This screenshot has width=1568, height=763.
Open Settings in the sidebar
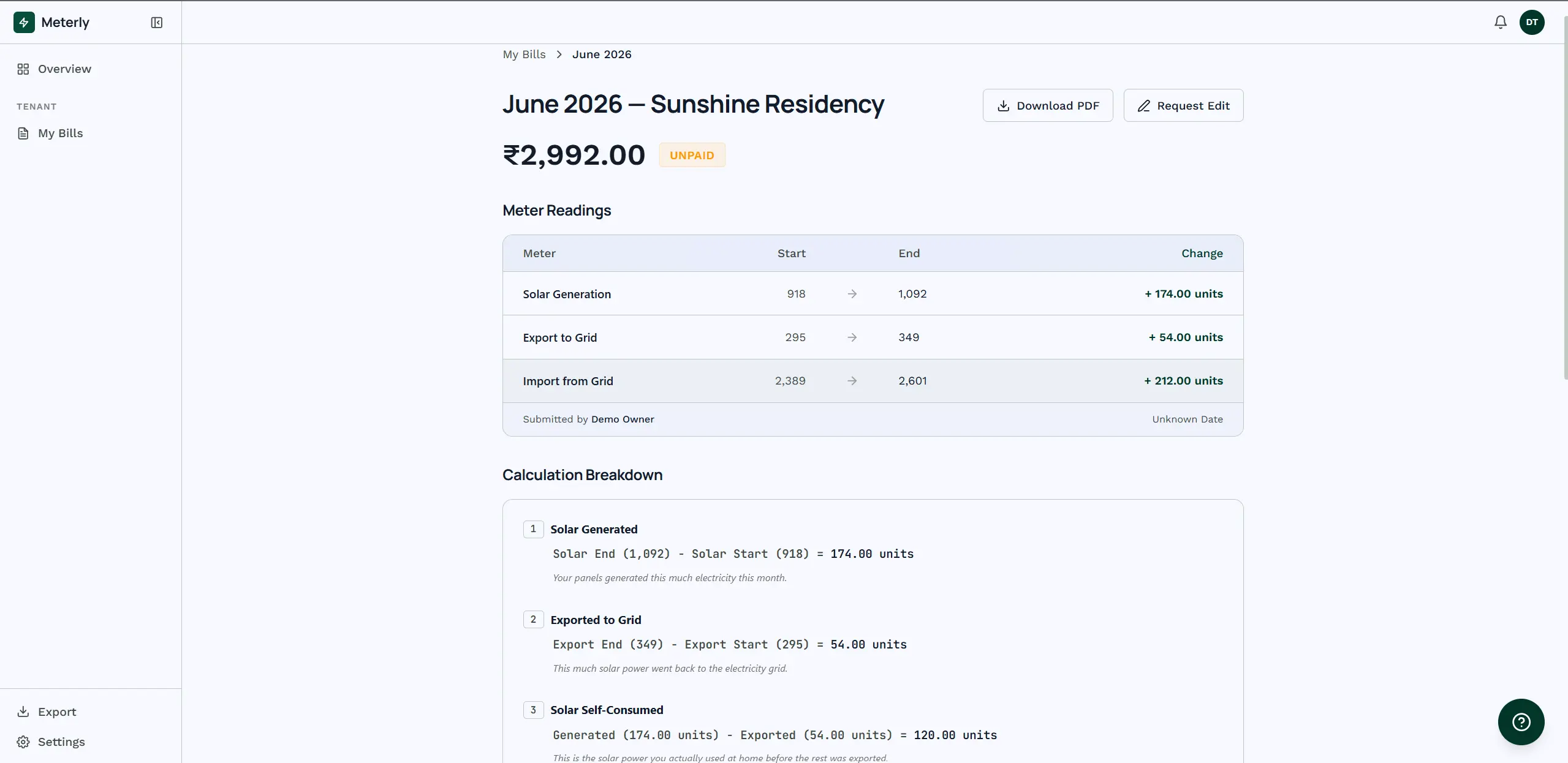click(x=61, y=742)
